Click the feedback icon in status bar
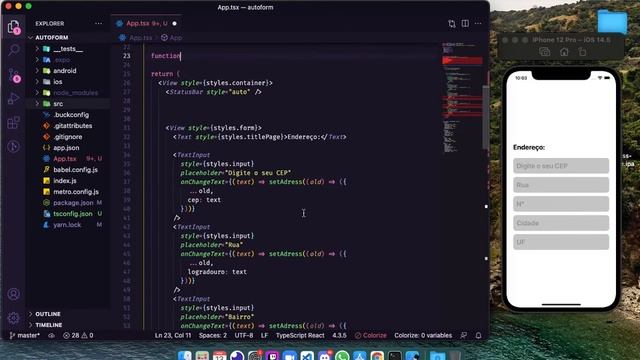This screenshot has width=640, height=360. click(x=464, y=336)
